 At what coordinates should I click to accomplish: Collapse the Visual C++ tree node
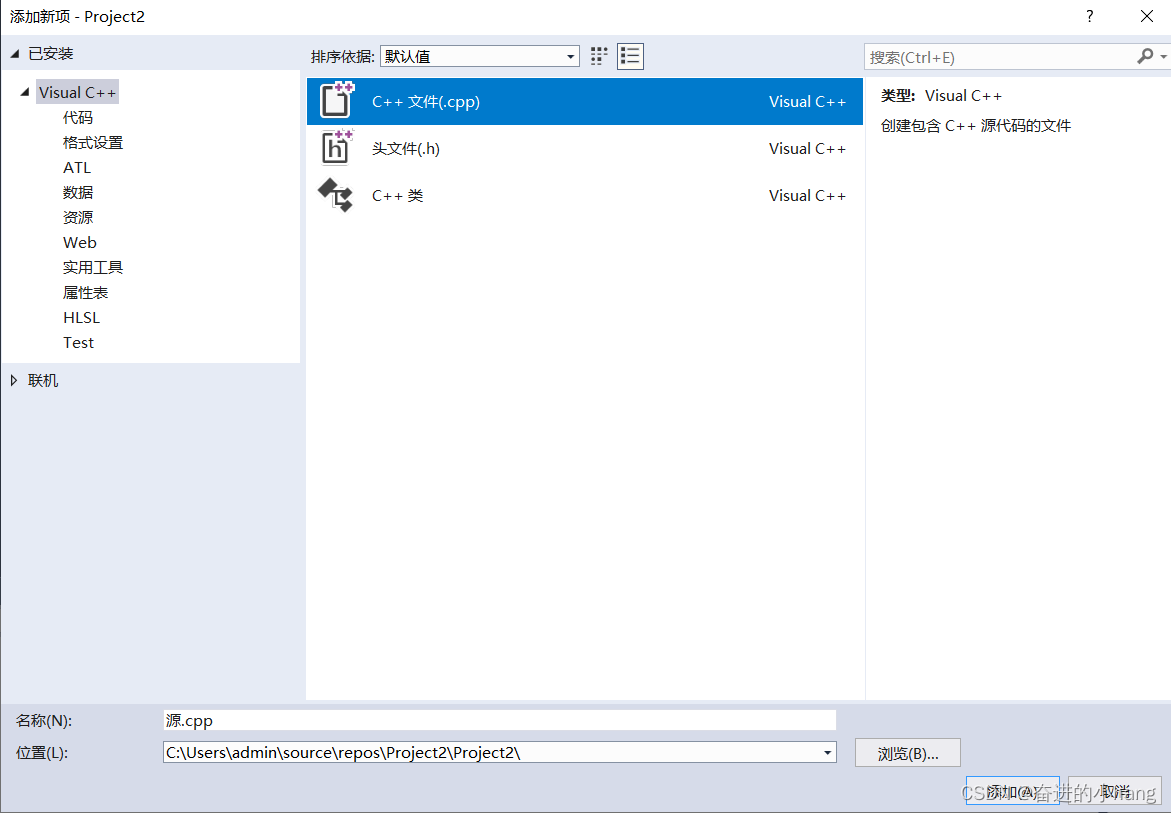click(25, 92)
